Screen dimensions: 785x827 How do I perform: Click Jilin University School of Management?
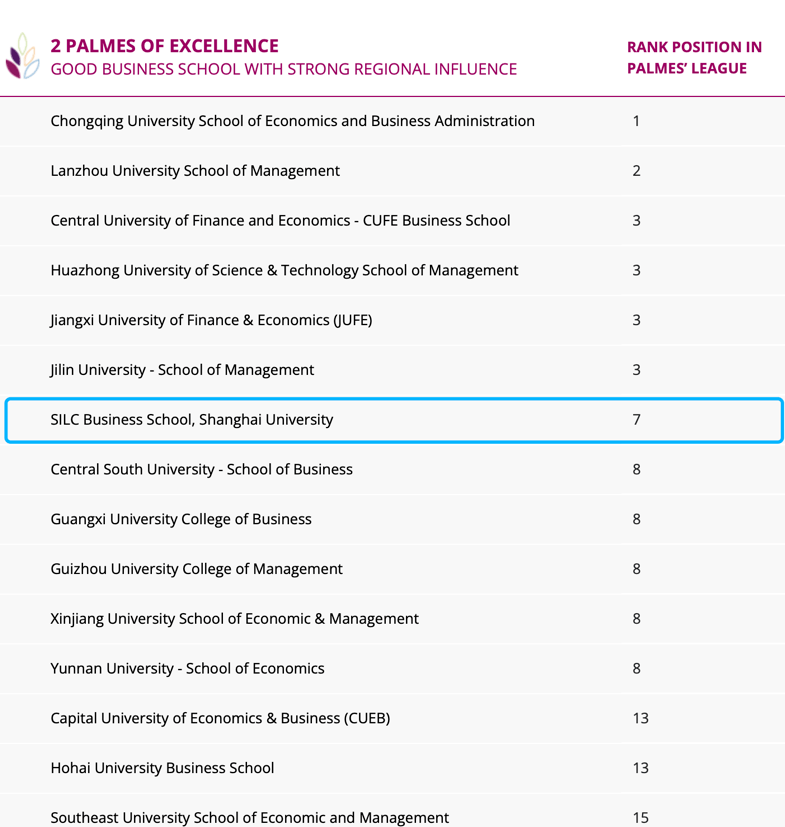(x=182, y=370)
